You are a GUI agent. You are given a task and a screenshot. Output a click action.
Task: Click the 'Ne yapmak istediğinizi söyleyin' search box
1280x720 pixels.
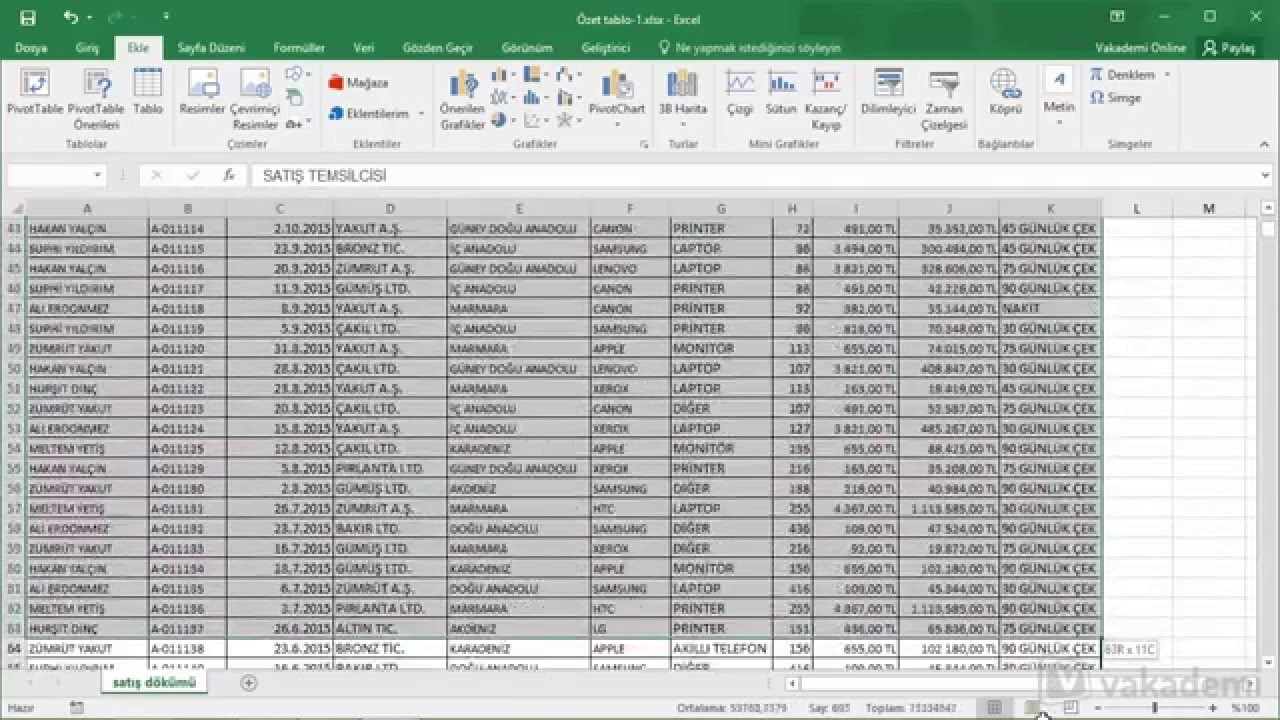tap(750, 47)
